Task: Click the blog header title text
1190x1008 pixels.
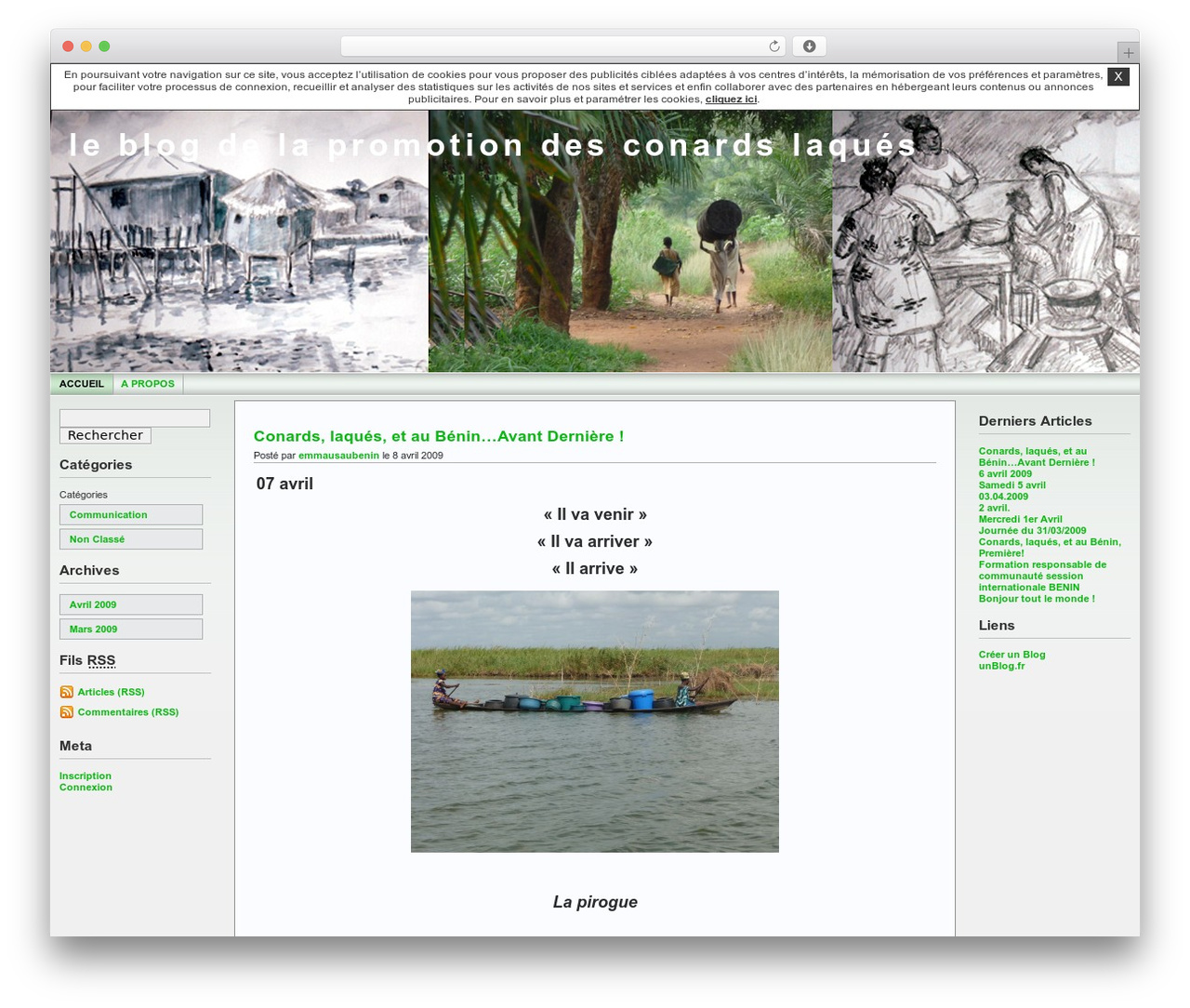Action: click(x=493, y=145)
